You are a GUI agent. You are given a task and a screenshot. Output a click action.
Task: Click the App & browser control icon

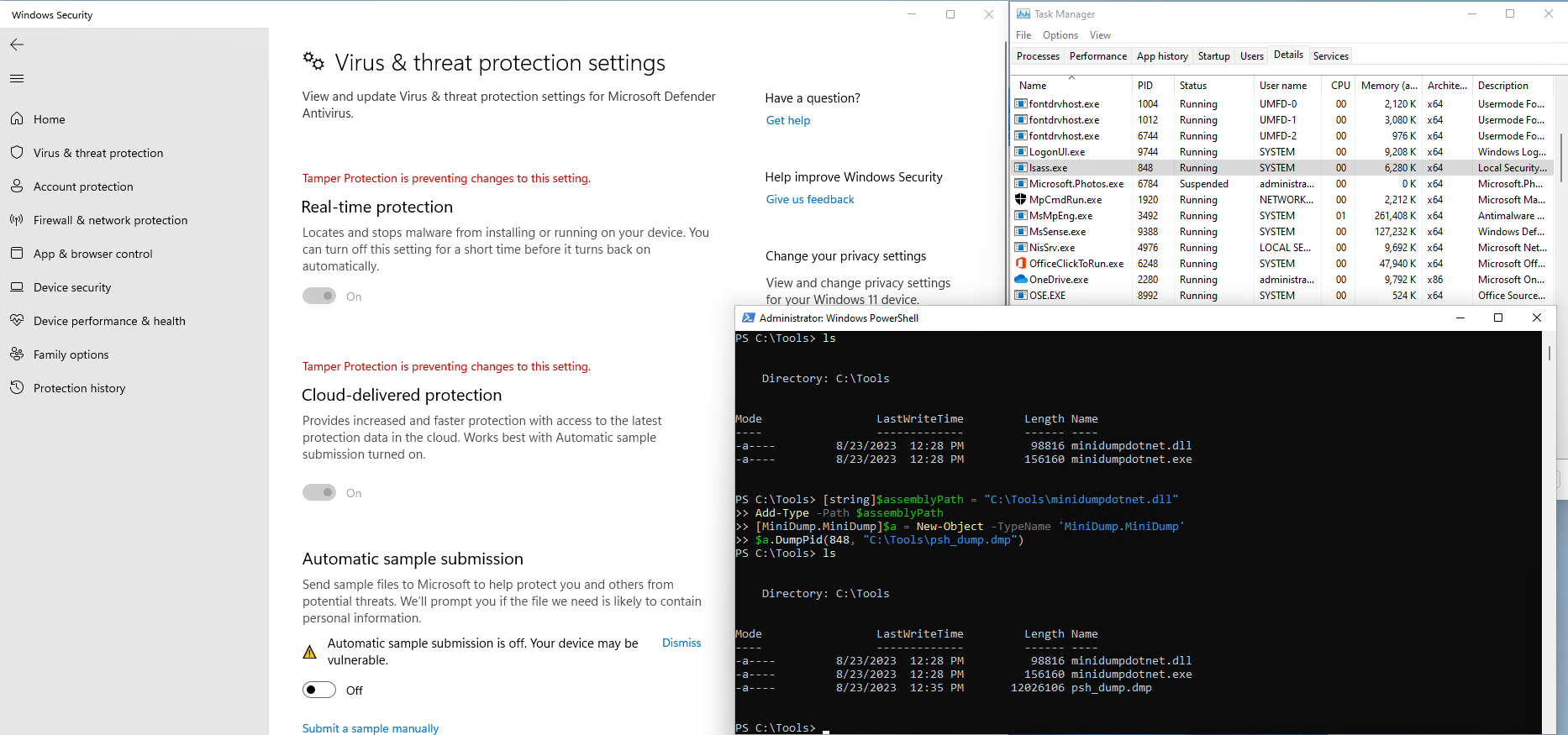pyautogui.click(x=17, y=254)
